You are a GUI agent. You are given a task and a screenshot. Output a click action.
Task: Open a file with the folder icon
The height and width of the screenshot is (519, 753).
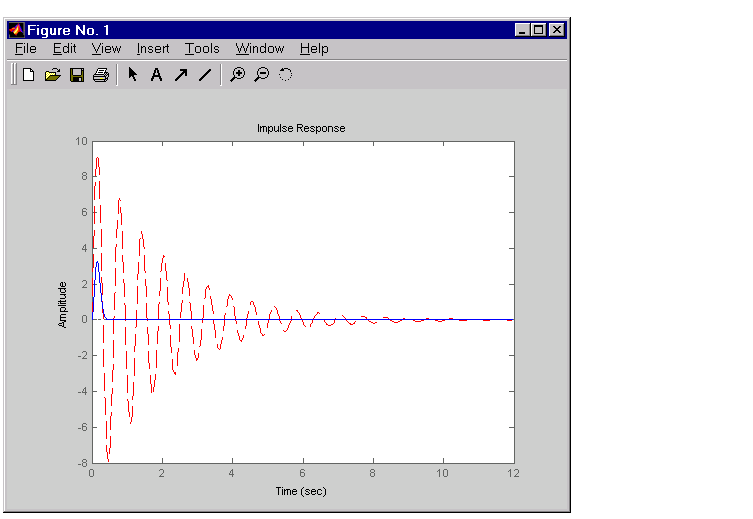point(53,75)
